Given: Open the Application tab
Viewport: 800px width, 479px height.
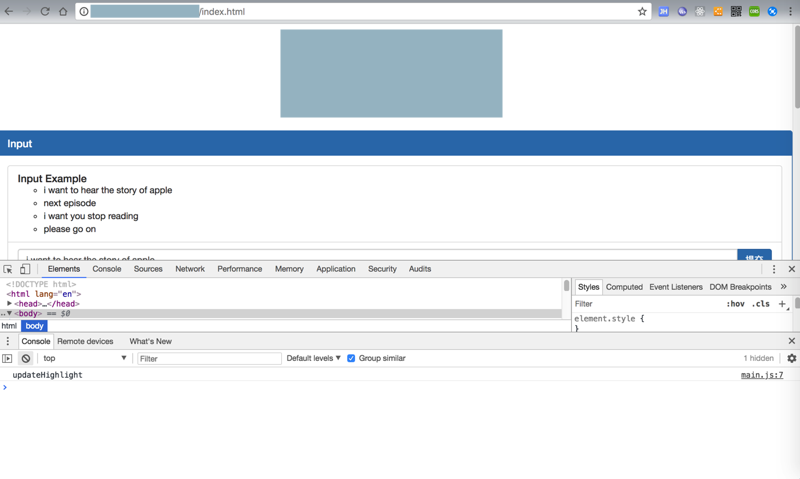Looking at the screenshot, I should pyautogui.click(x=336, y=269).
